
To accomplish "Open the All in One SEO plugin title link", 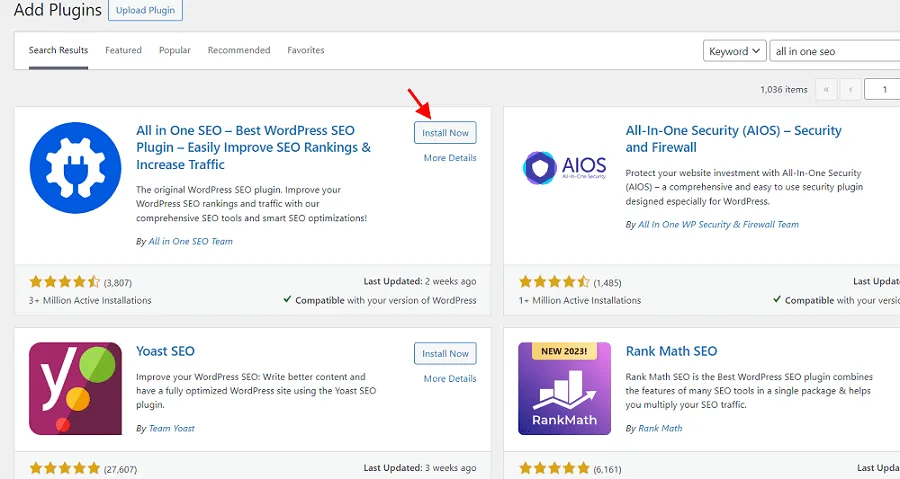I will click(x=253, y=147).
